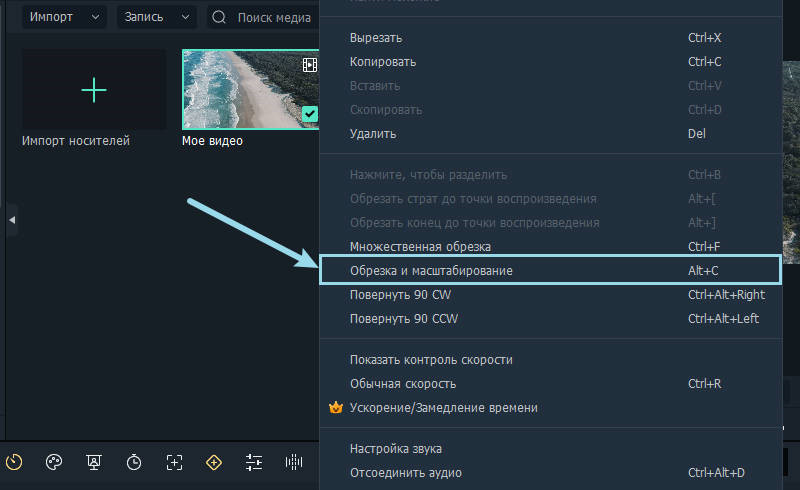Click the film strip icon on video thumbnail
Screen dimensions: 800x490
(310, 65)
